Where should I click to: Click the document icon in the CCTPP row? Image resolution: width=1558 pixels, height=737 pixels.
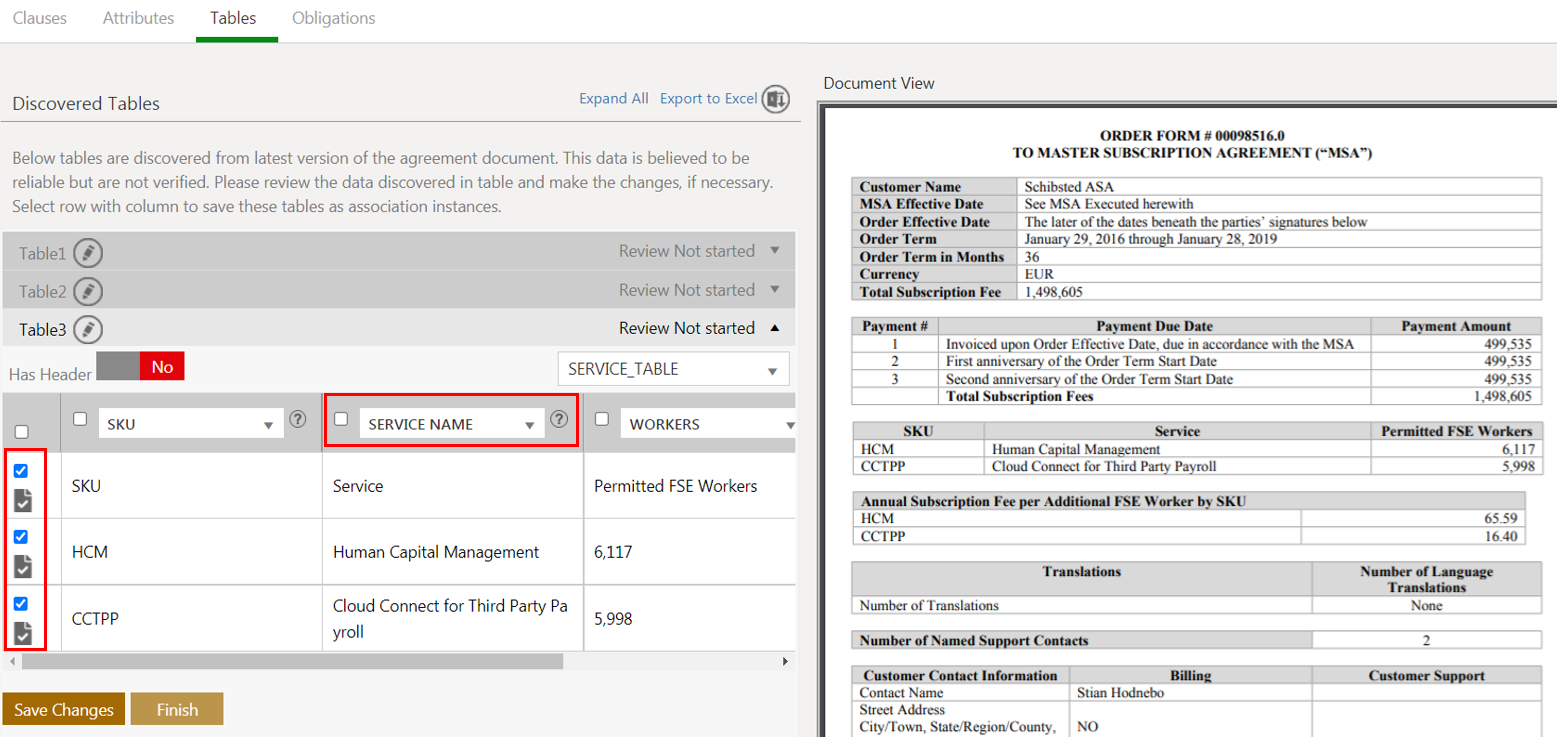pyautogui.click(x=23, y=632)
